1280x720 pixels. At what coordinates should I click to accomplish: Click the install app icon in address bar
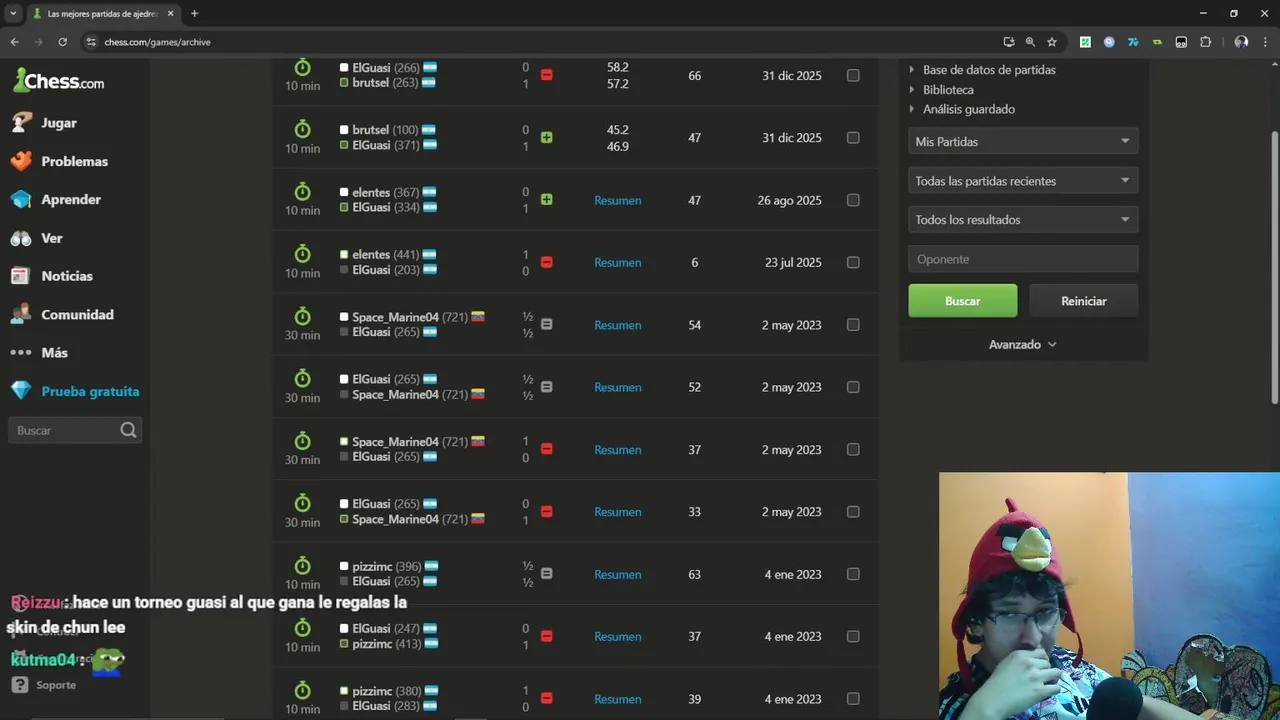1009,42
